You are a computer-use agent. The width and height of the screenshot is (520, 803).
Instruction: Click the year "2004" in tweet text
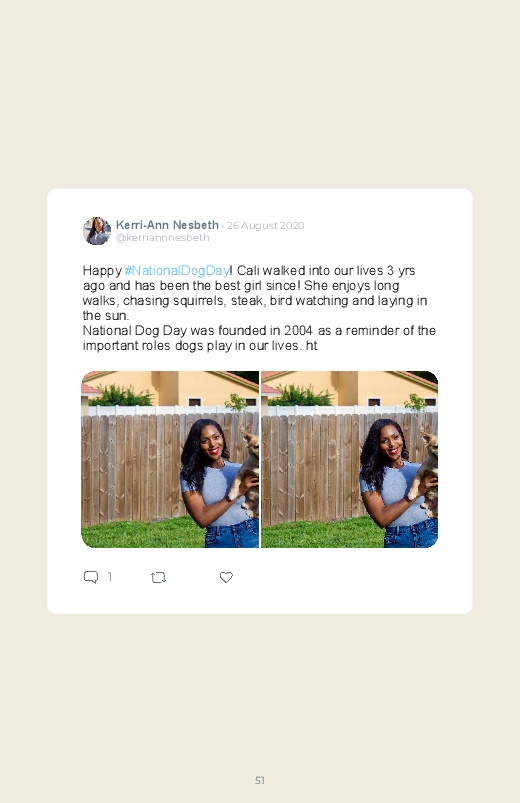click(x=298, y=331)
